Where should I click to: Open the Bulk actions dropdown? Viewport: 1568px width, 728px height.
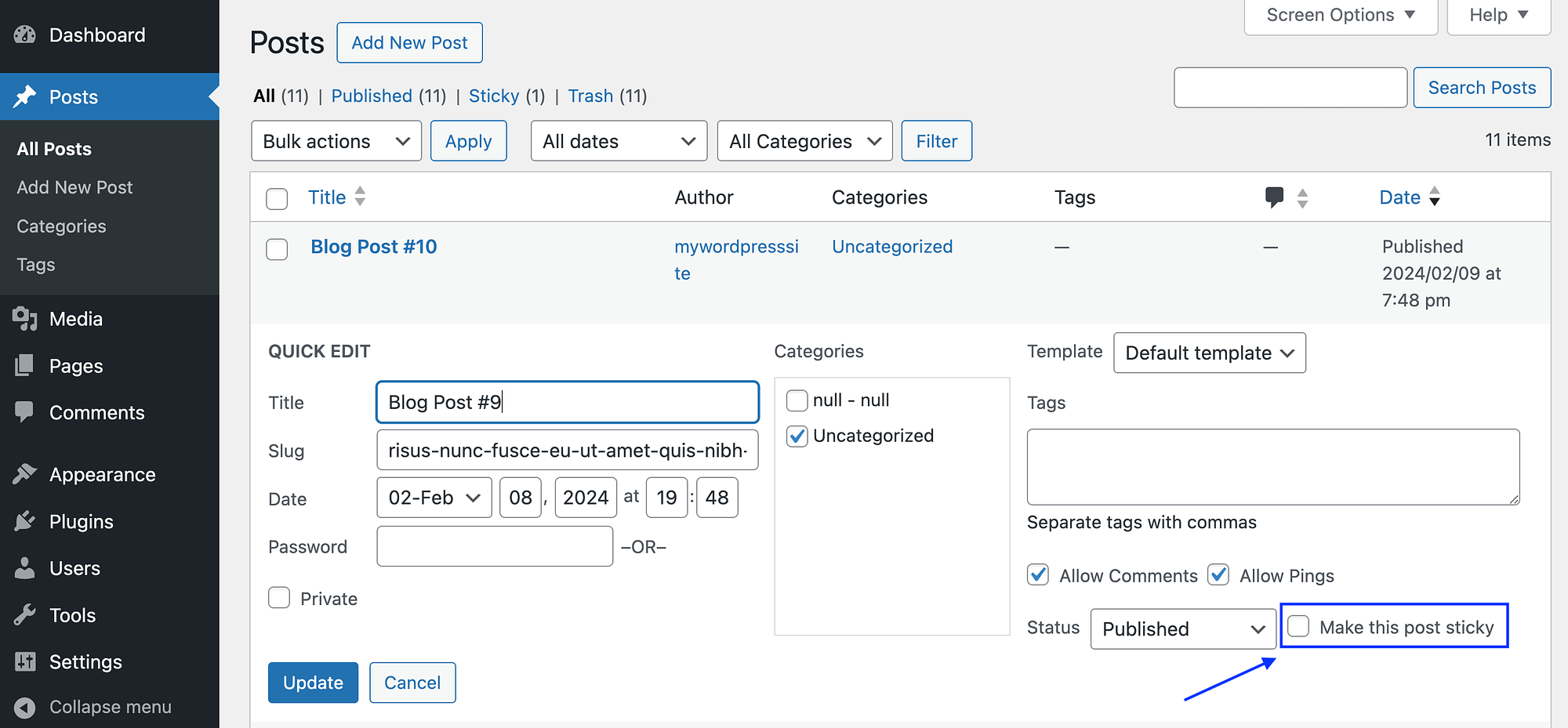(x=336, y=141)
